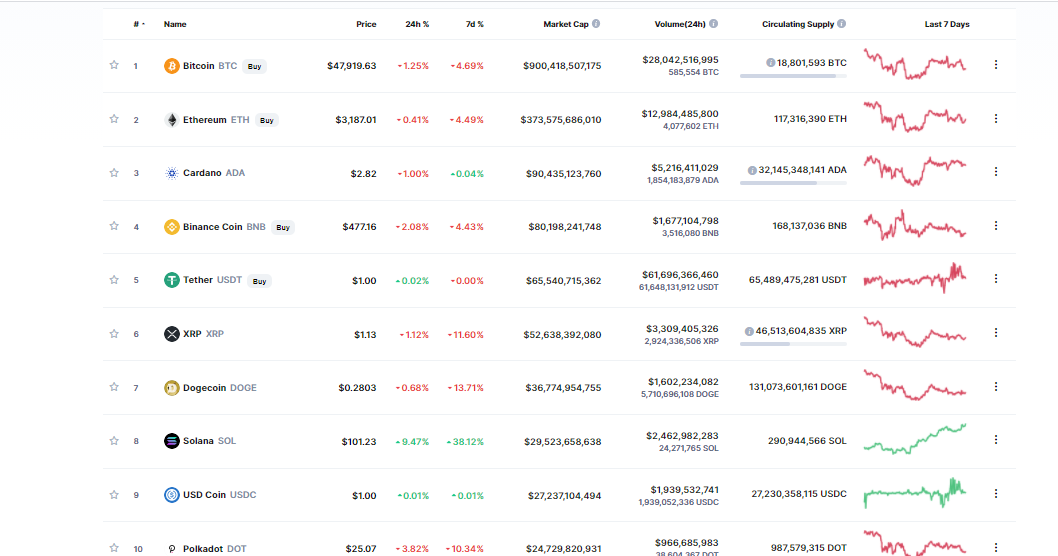Click the Dogecoin logo icon
The width and height of the screenshot is (1058, 556).
pyautogui.click(x=171, y=388)
